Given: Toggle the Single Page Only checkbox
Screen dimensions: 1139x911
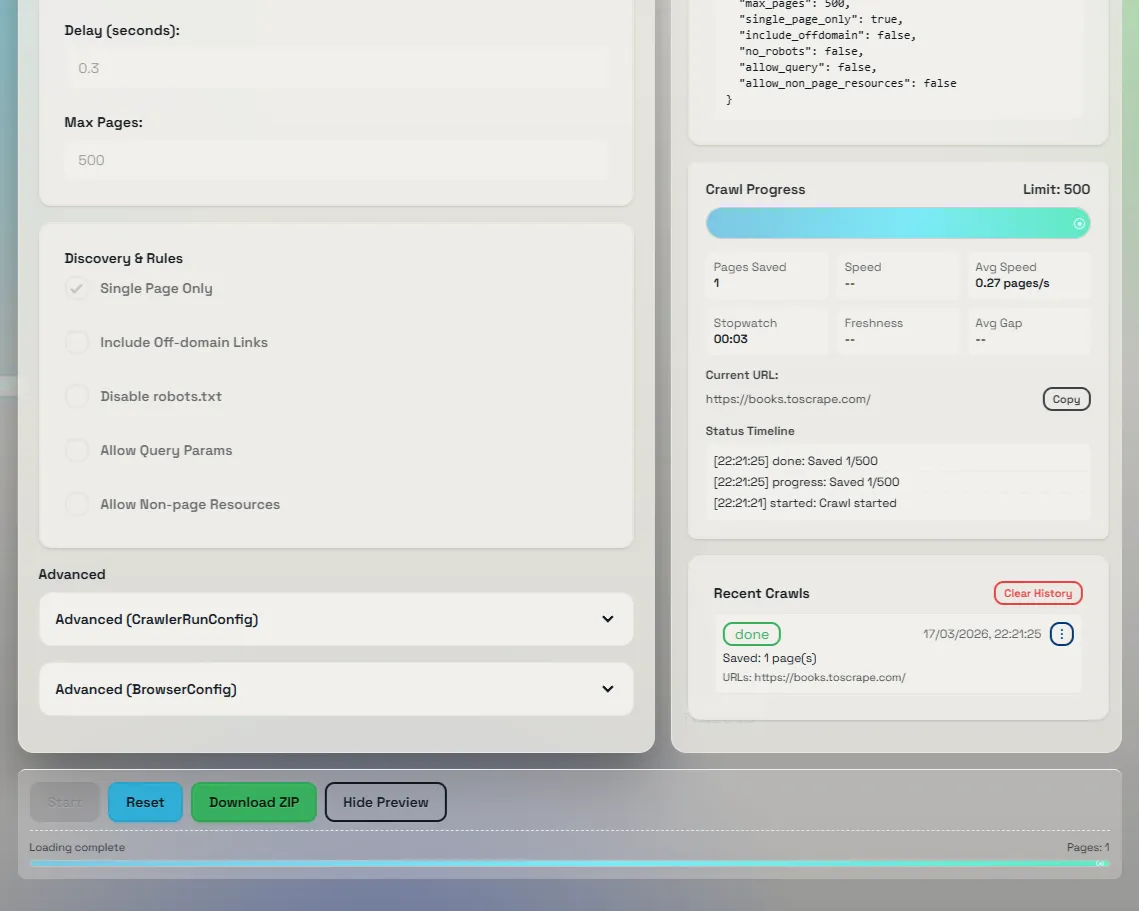Looking at the screenshot, I should pos(76,288).
